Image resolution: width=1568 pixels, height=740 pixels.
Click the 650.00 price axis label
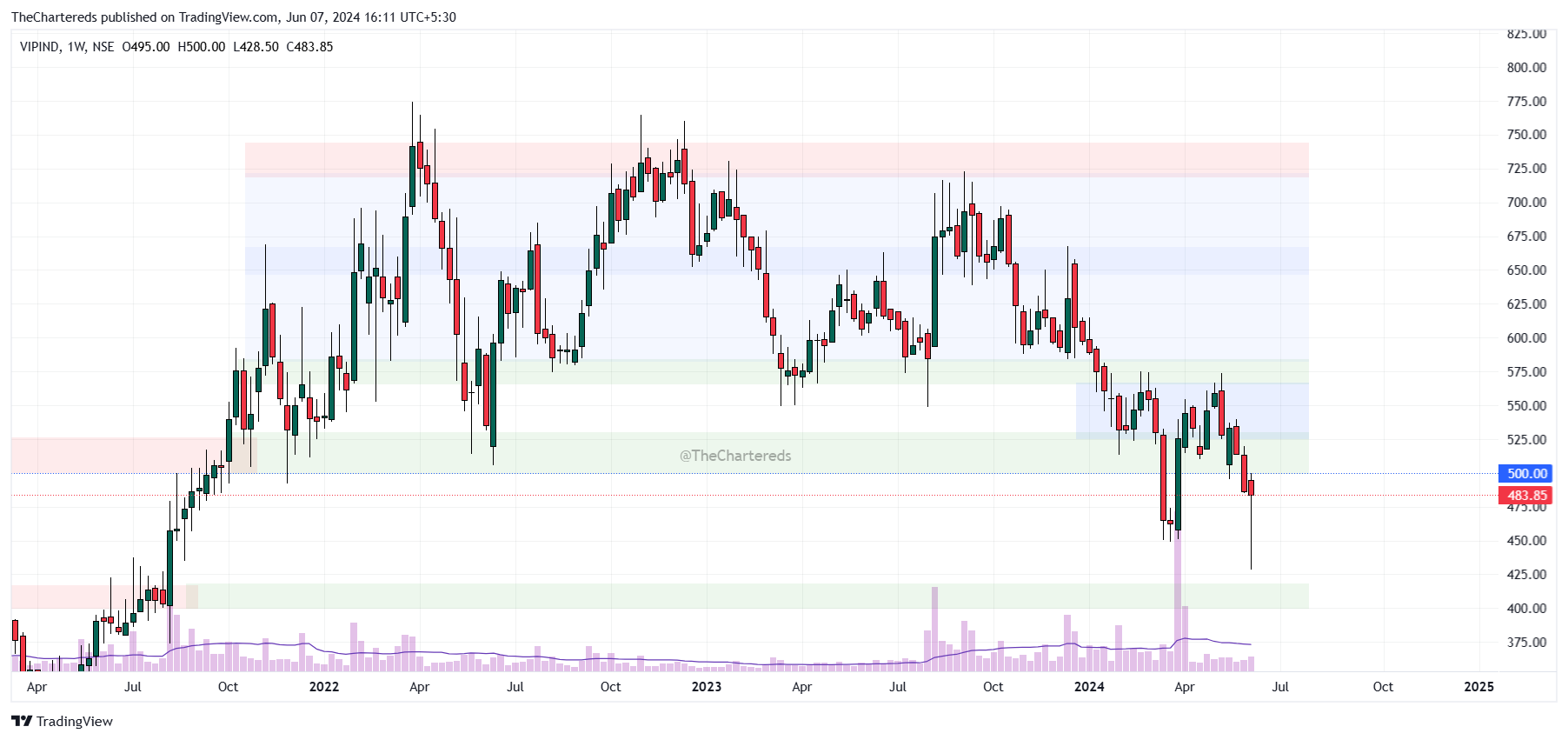[1526, 270]
